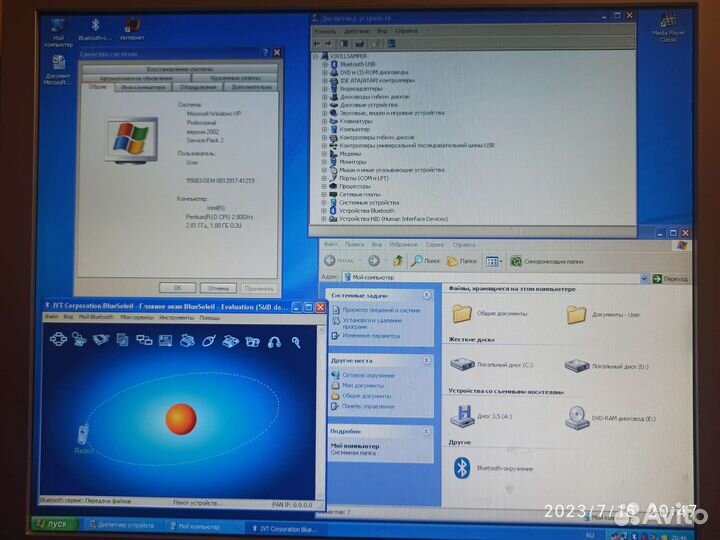
Task: Open Documents - User folder
Action: click(602, 315)
